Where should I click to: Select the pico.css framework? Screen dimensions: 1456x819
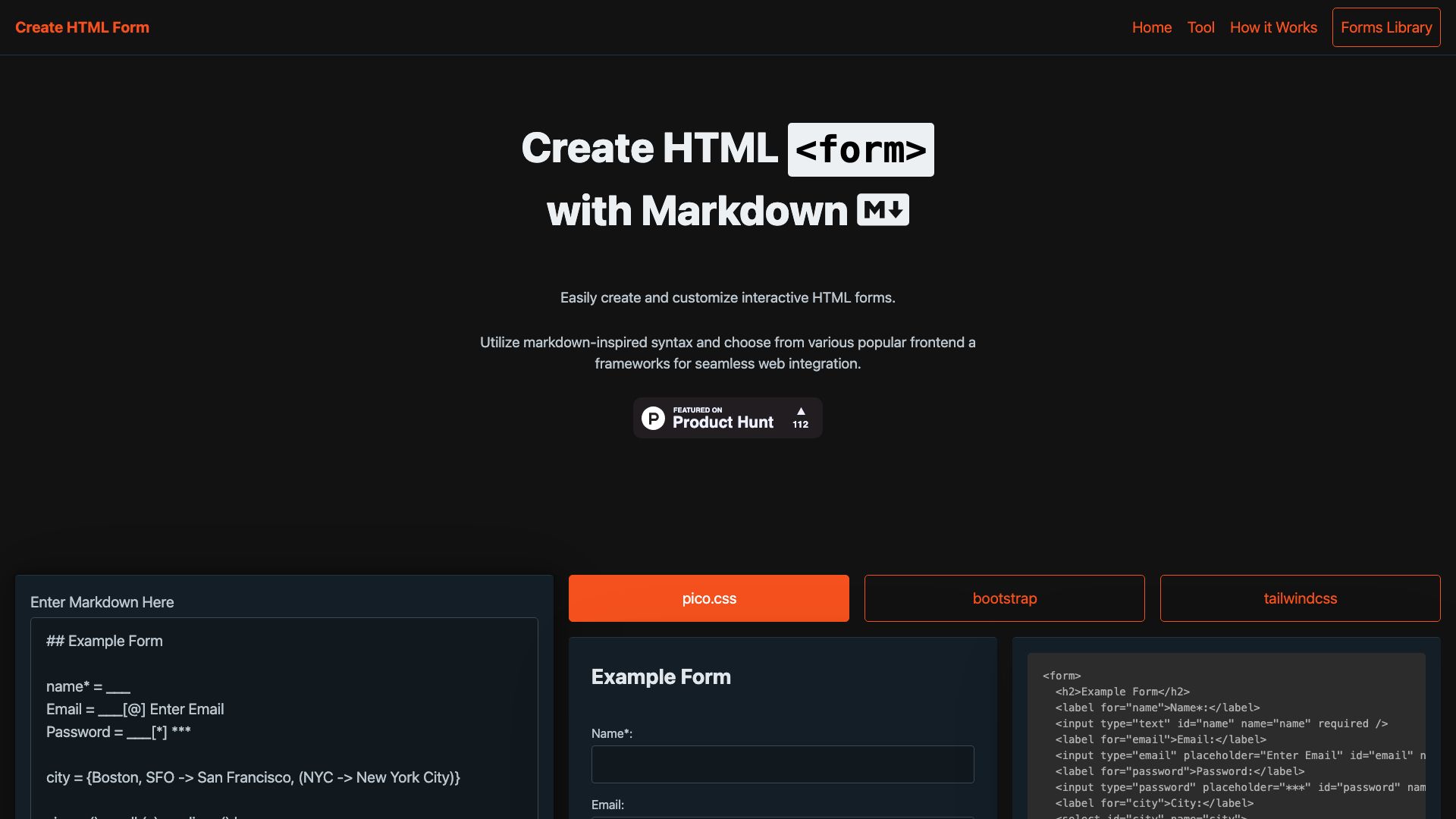708,598
